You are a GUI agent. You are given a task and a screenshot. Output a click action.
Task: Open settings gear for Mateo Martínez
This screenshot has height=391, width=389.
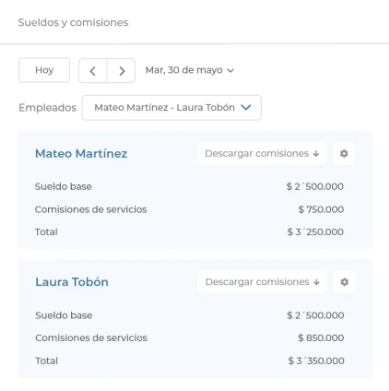(x=344, y=154)
